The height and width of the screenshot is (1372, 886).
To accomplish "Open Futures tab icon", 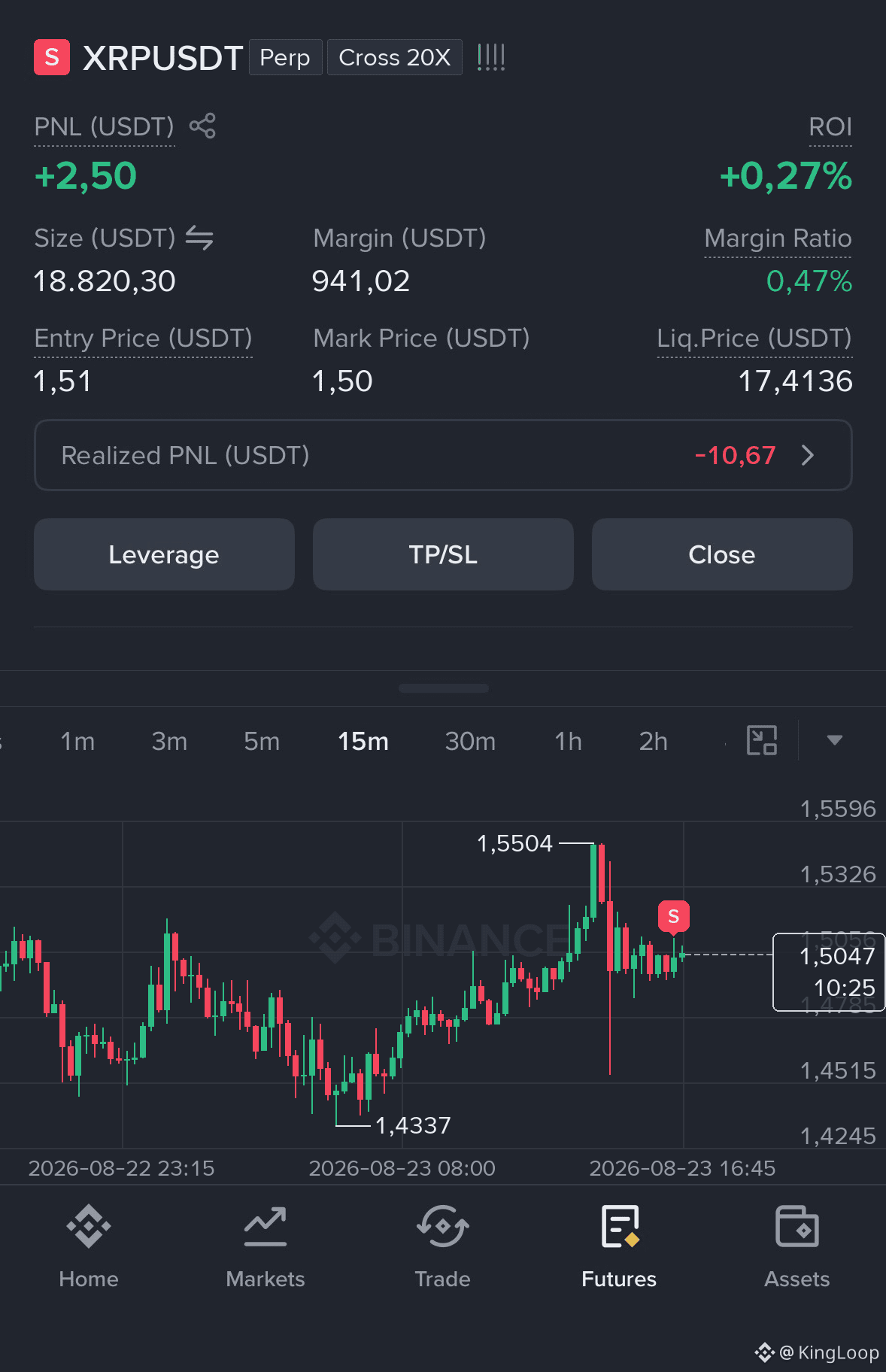I will (620, 1226).
